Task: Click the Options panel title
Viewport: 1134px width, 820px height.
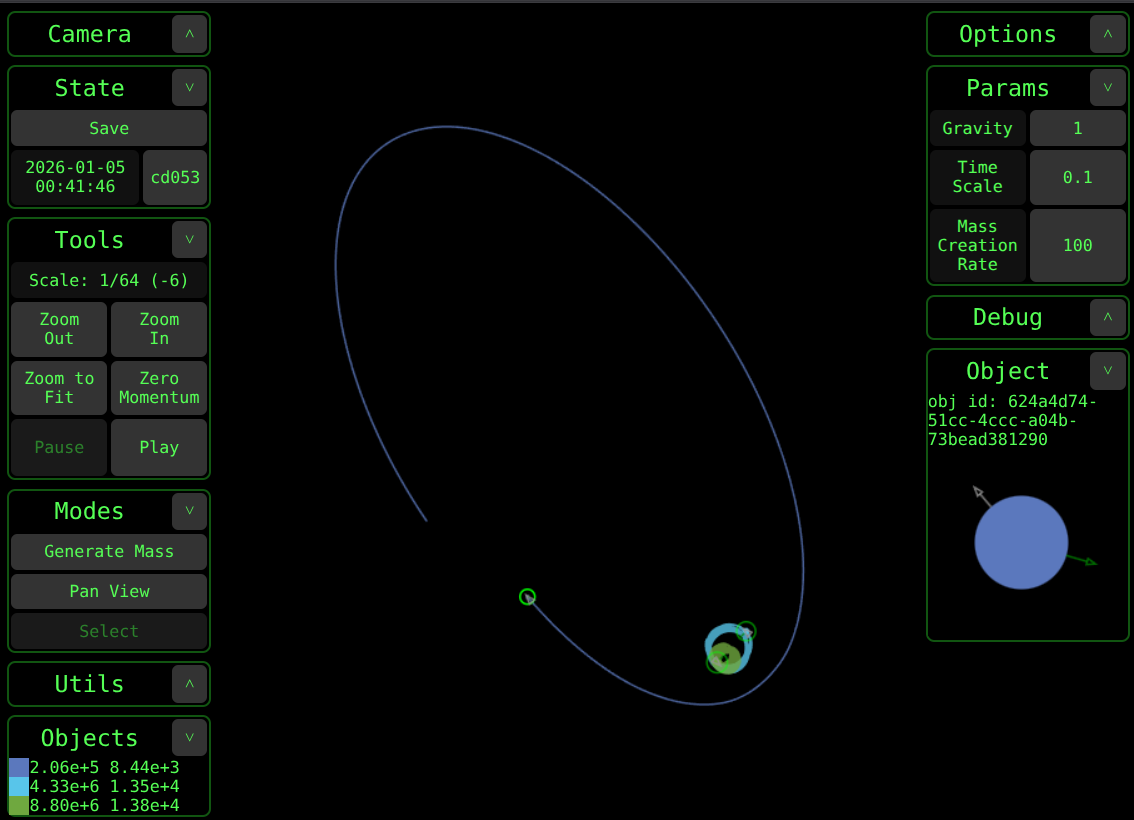Action: (x=1007, y=34)
